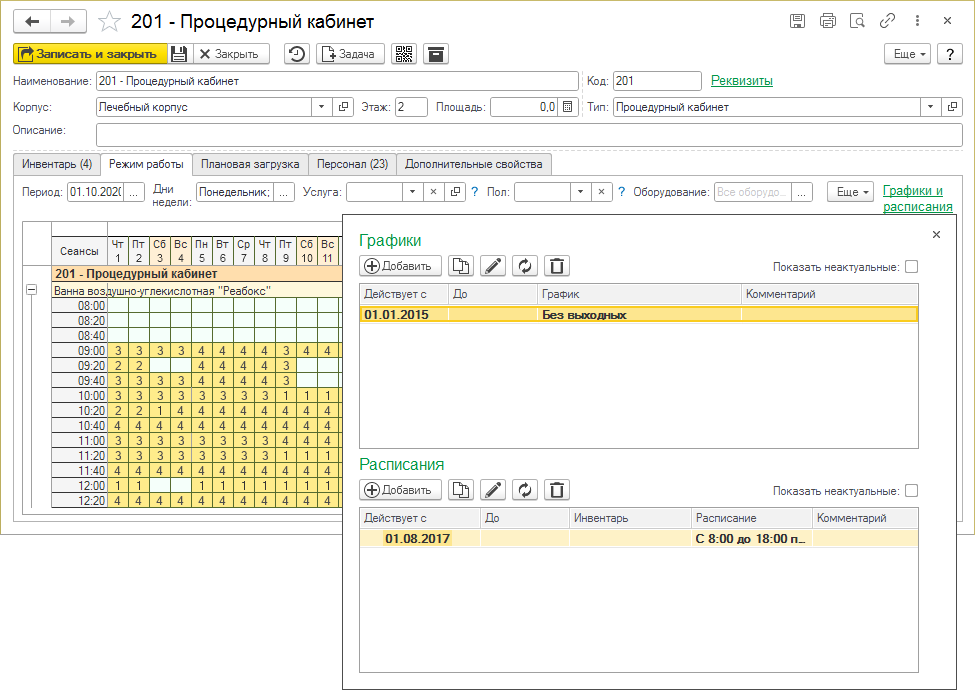Open the history clock icon
The image size is (975, 690).
pyautogui.click(x=297, y=54)
